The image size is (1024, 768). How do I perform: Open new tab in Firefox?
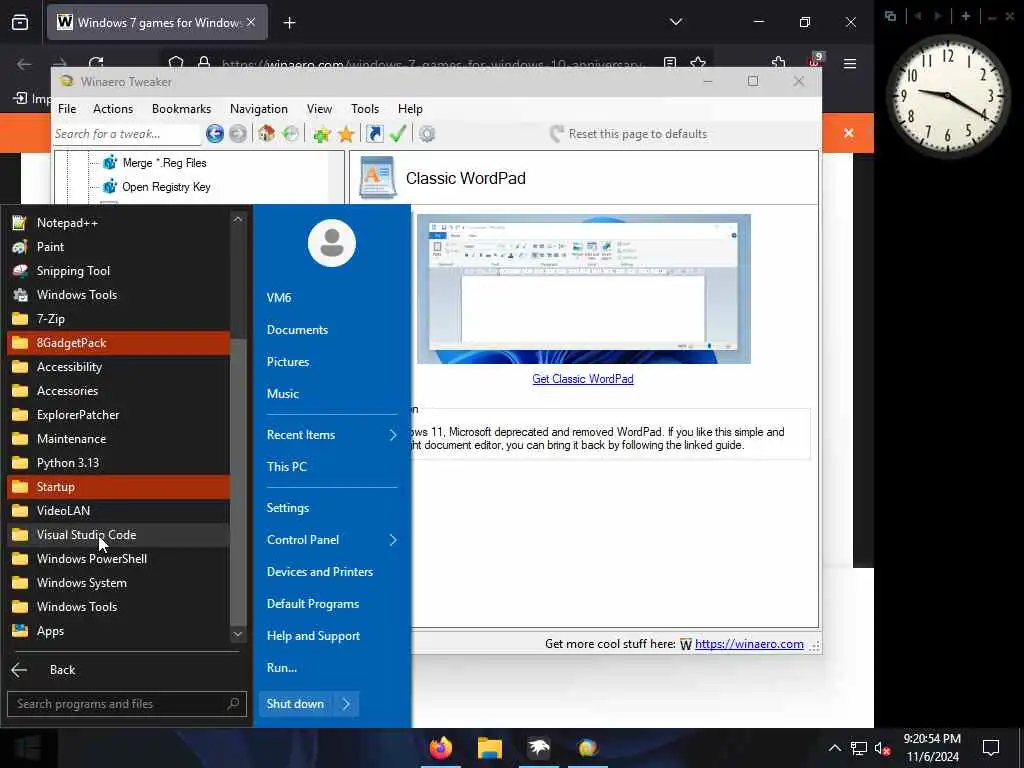(289, 23)
